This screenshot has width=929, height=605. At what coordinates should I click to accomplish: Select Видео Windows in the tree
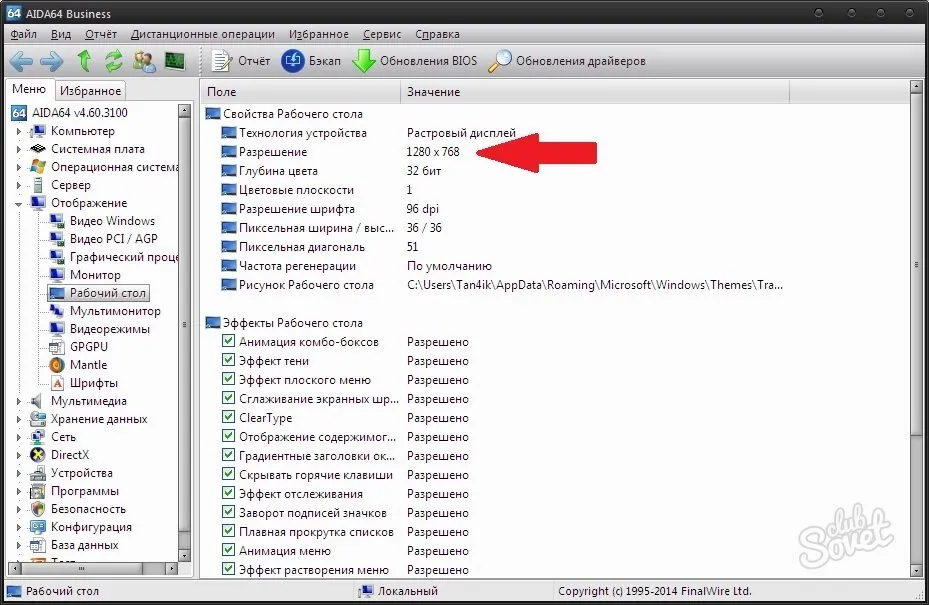[x=112, y=221]
